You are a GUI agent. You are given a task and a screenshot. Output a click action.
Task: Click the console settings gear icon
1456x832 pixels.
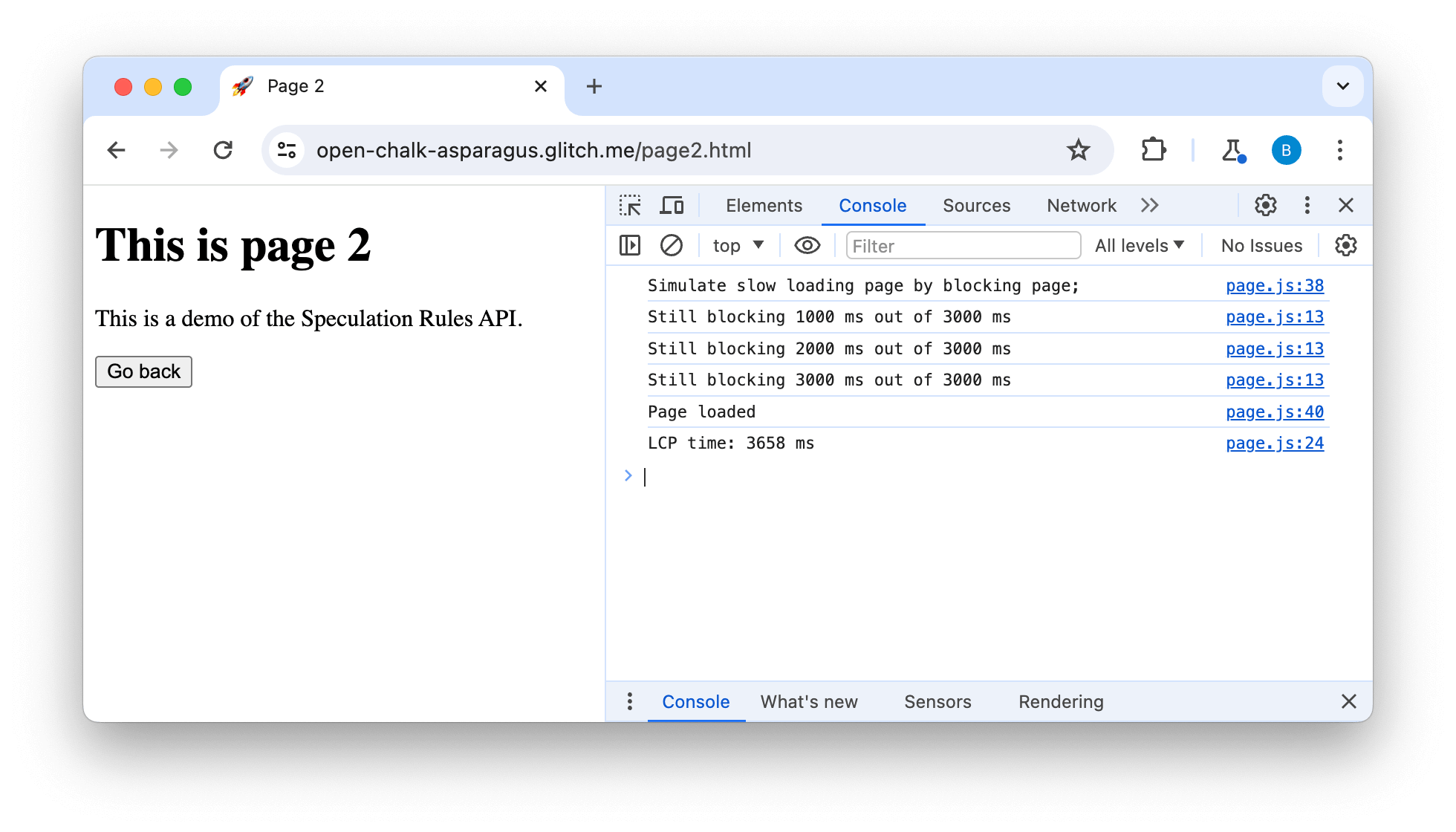(x=1345, y=245)
